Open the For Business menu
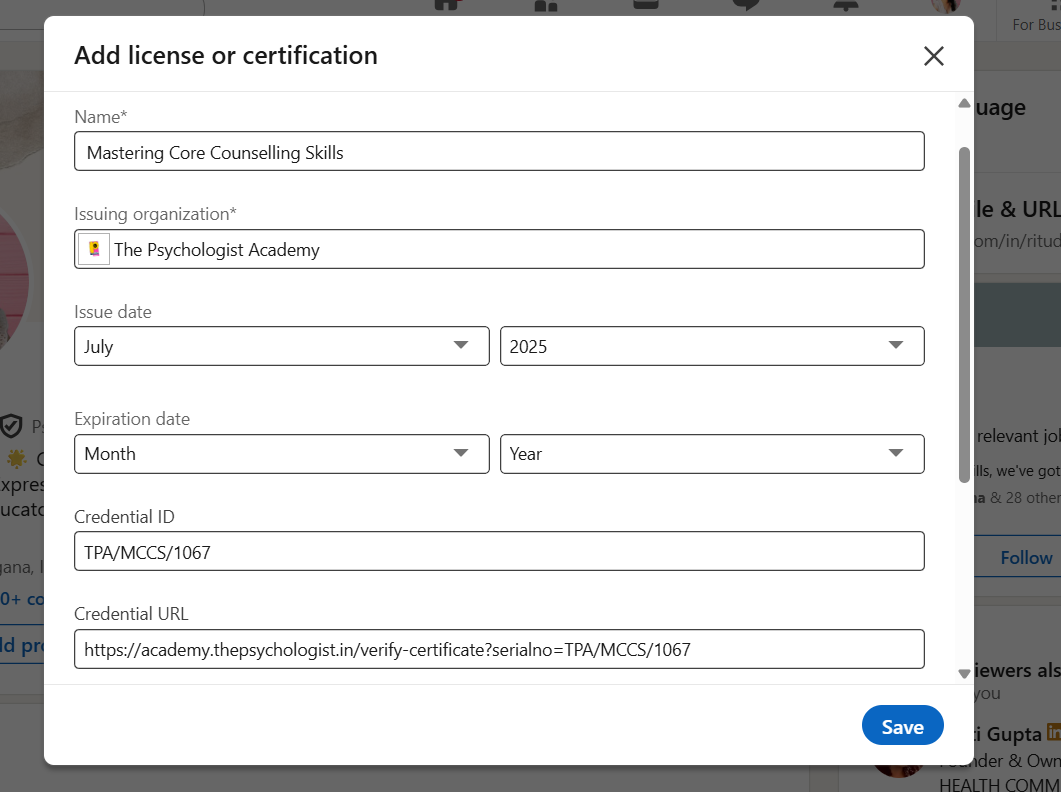1061x792 pixels. click(1036, 24)
